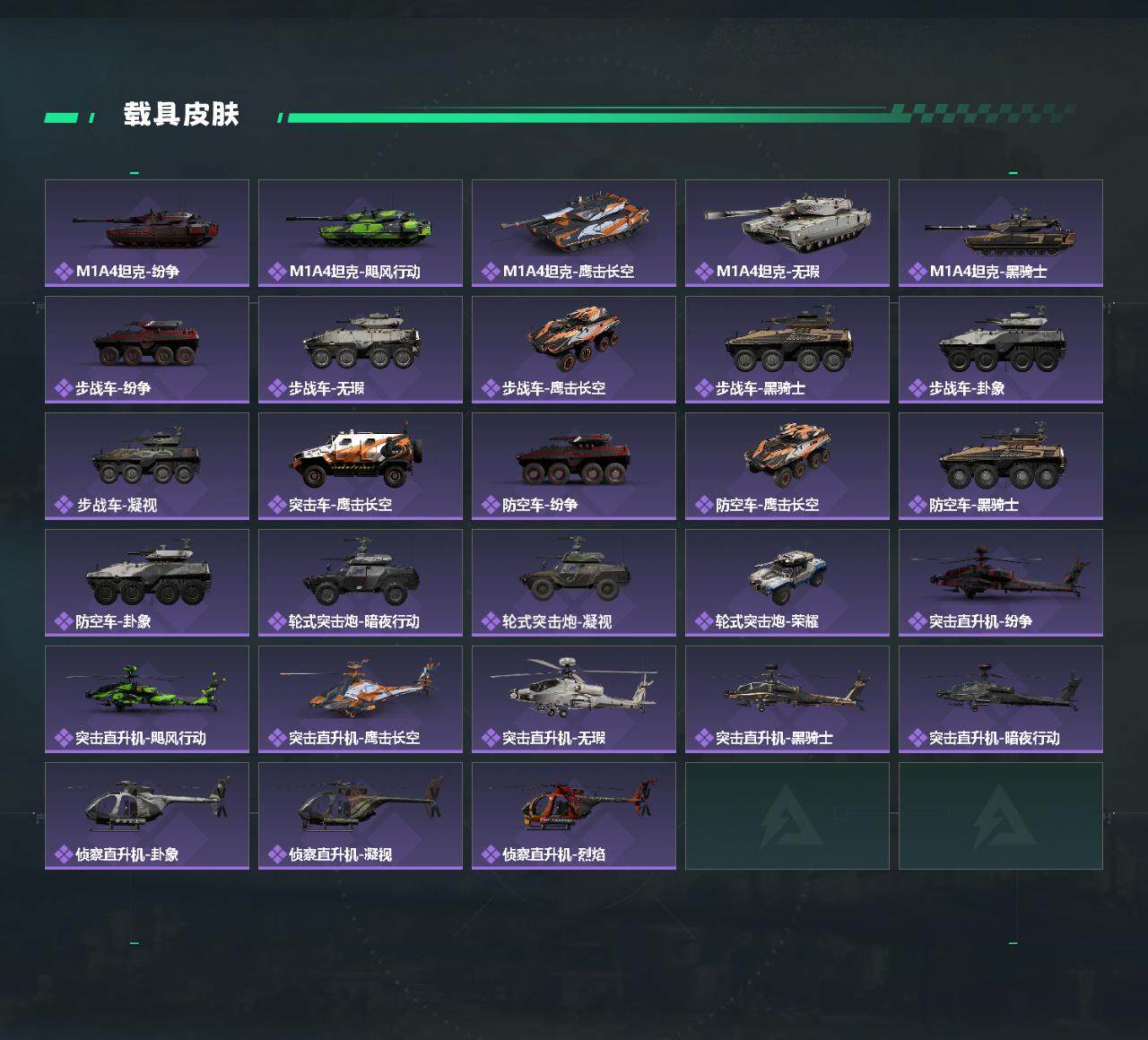Screen dimensions: 1148x1040
Task: Open the 突击直升机-纷争 helicopter skin
Action: click(1001, 583)
